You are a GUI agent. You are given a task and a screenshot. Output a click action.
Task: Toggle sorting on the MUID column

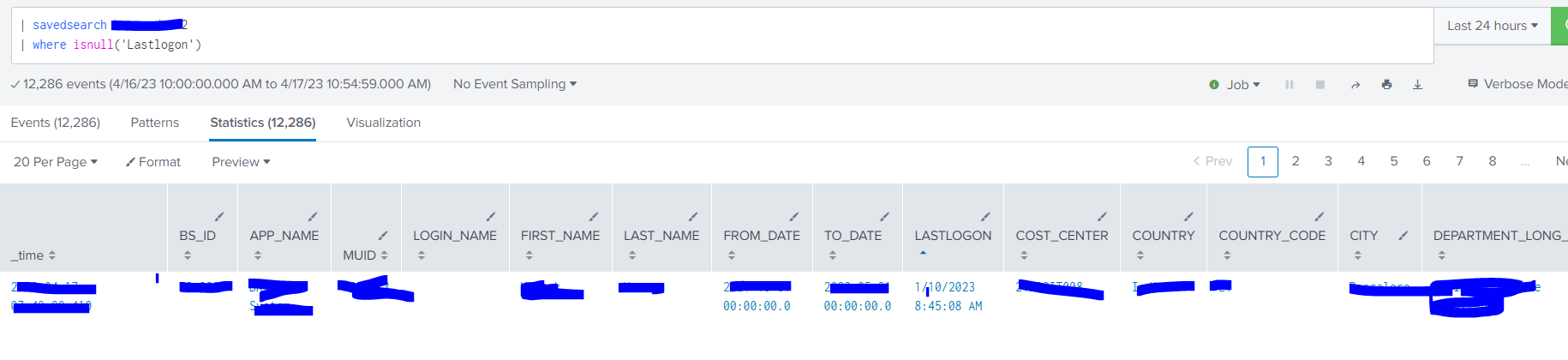[x=384, y=255]
